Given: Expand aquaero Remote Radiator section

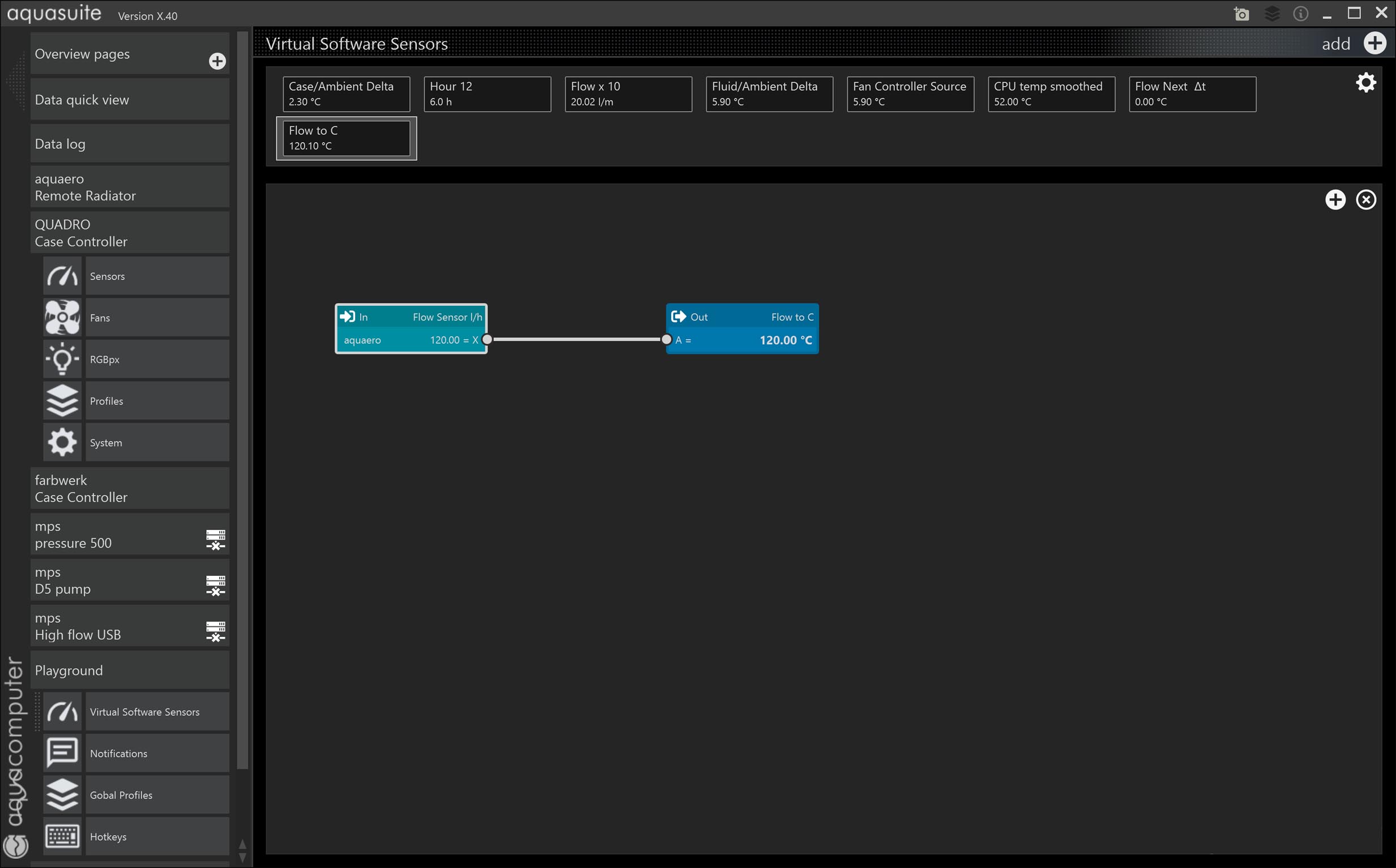Looking at the screenshot, I should (130, 187).
